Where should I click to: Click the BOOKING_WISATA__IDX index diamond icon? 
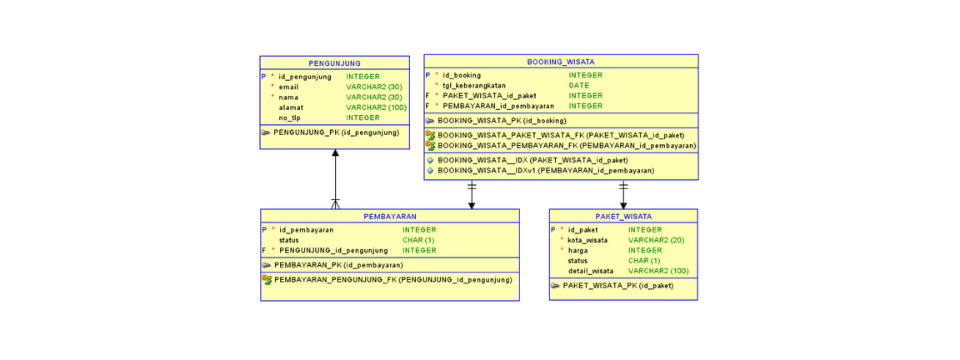[430, 160]
